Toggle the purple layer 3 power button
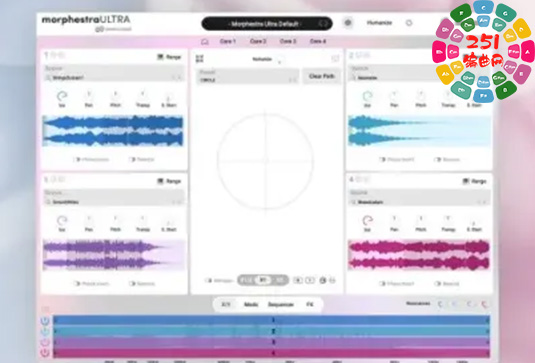The width and height of the screenshot is (535, 363). click(x=45, y=342)
